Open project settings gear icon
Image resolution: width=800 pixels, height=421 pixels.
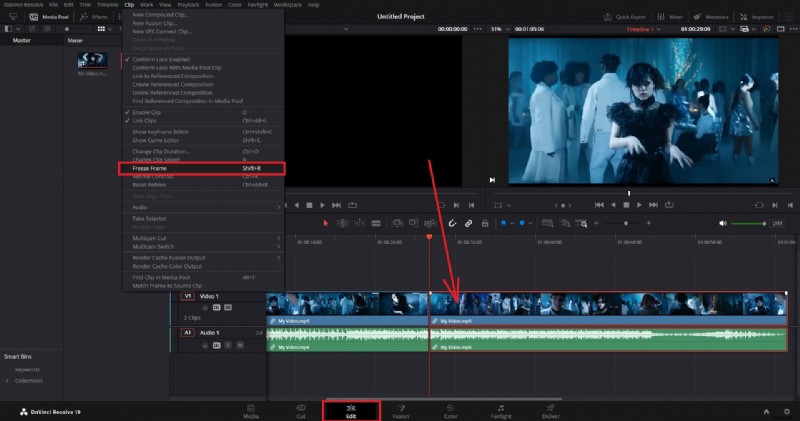coord(786,411)
